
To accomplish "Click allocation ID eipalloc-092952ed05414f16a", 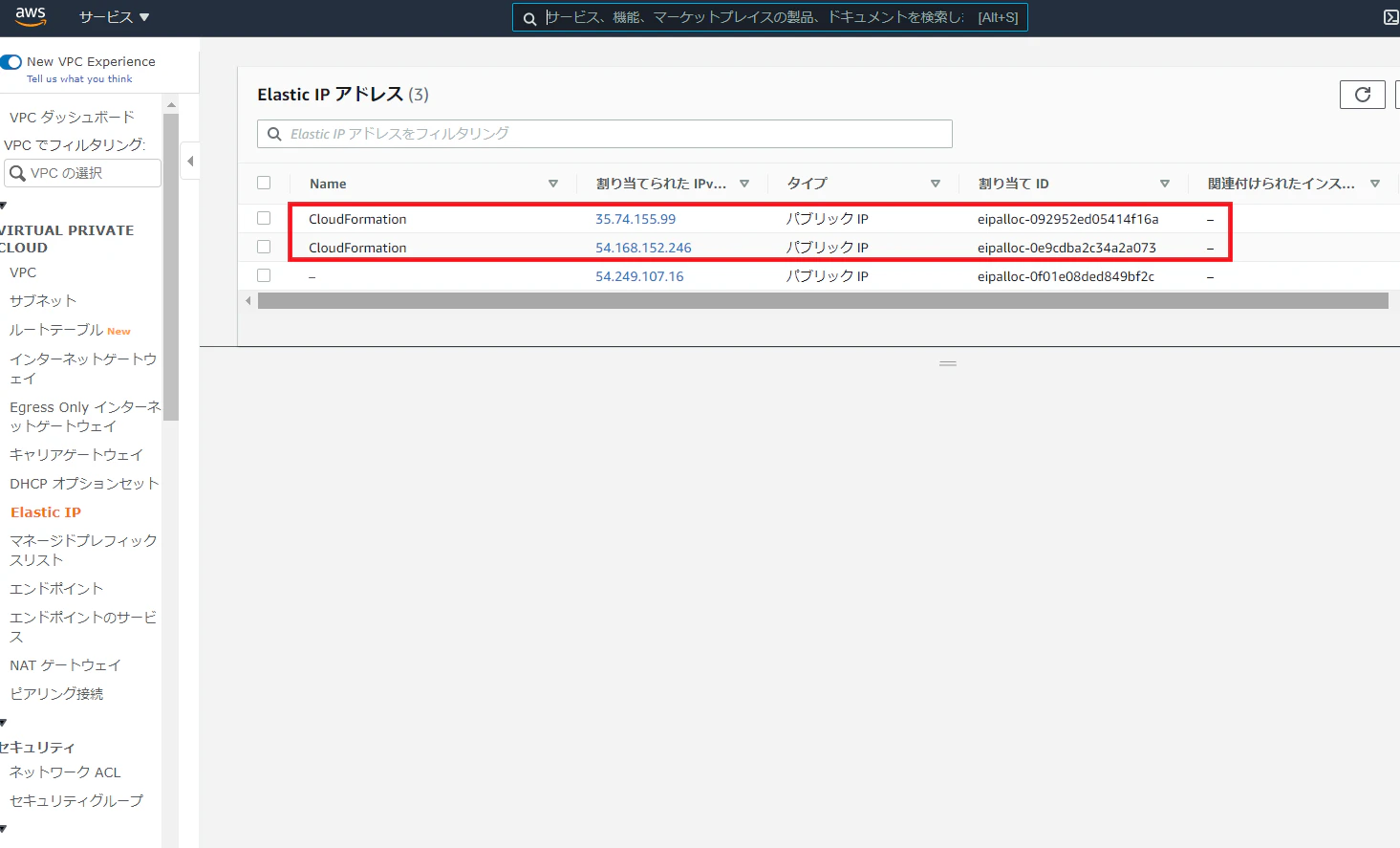I will [x=1068, y=219].
